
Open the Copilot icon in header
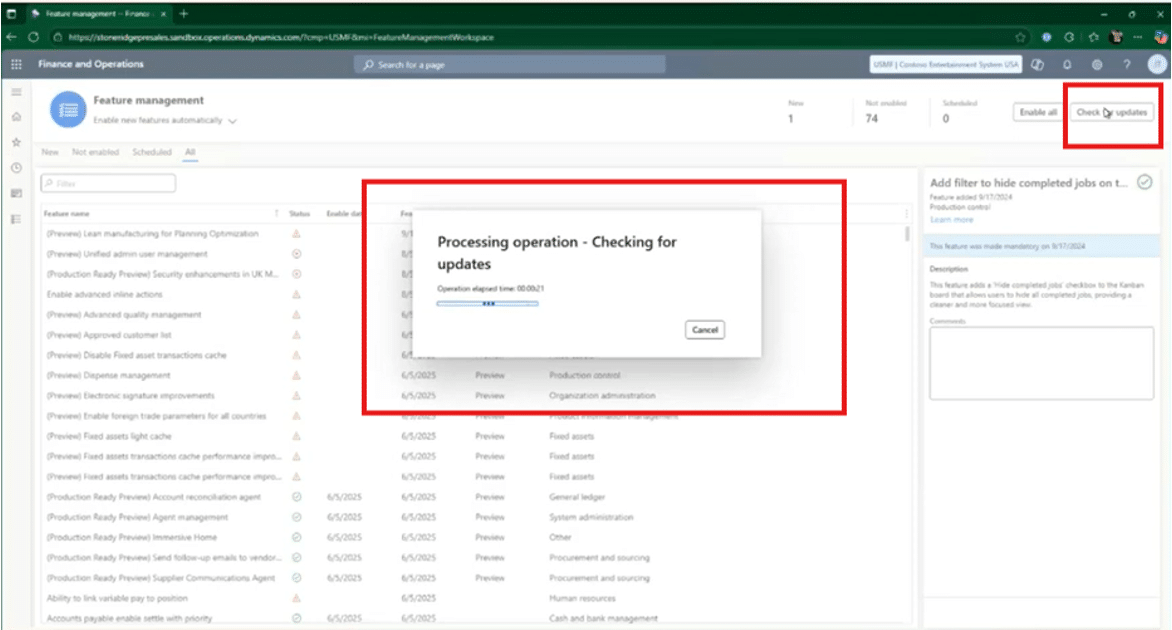(x=1038, y=64)
